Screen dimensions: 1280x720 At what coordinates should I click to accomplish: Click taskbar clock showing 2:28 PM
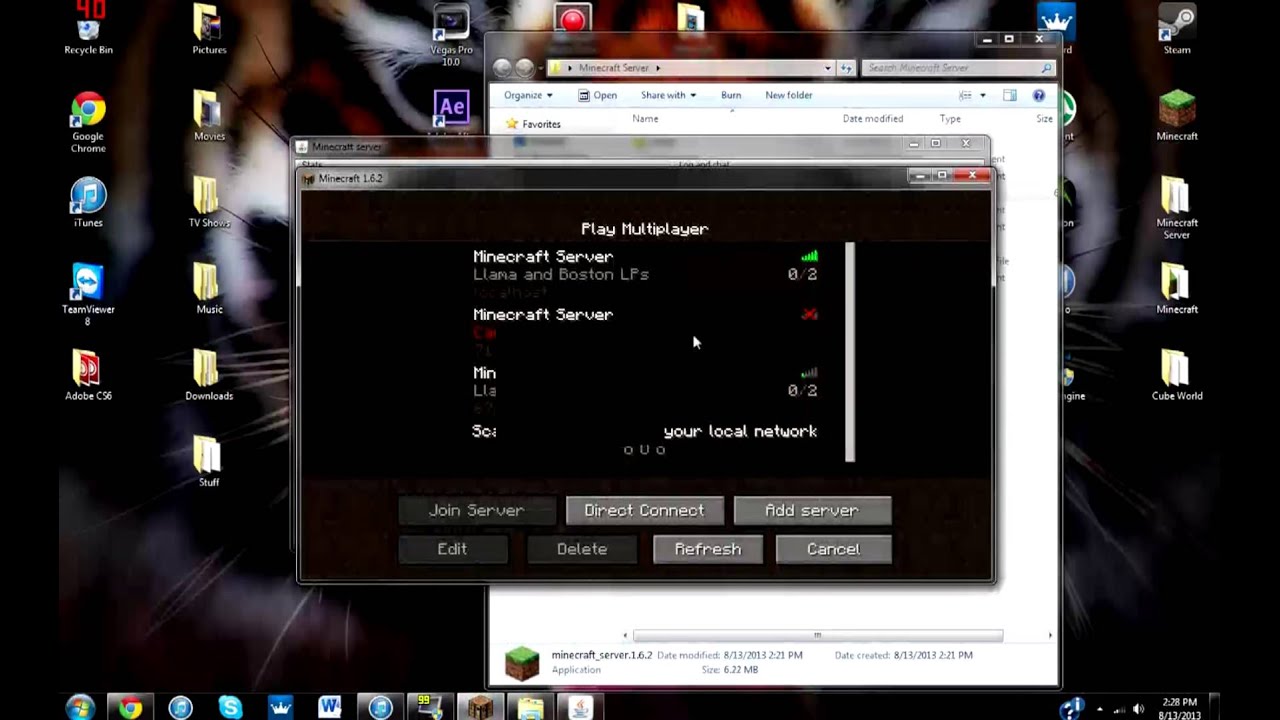[x=1180, y=709]
